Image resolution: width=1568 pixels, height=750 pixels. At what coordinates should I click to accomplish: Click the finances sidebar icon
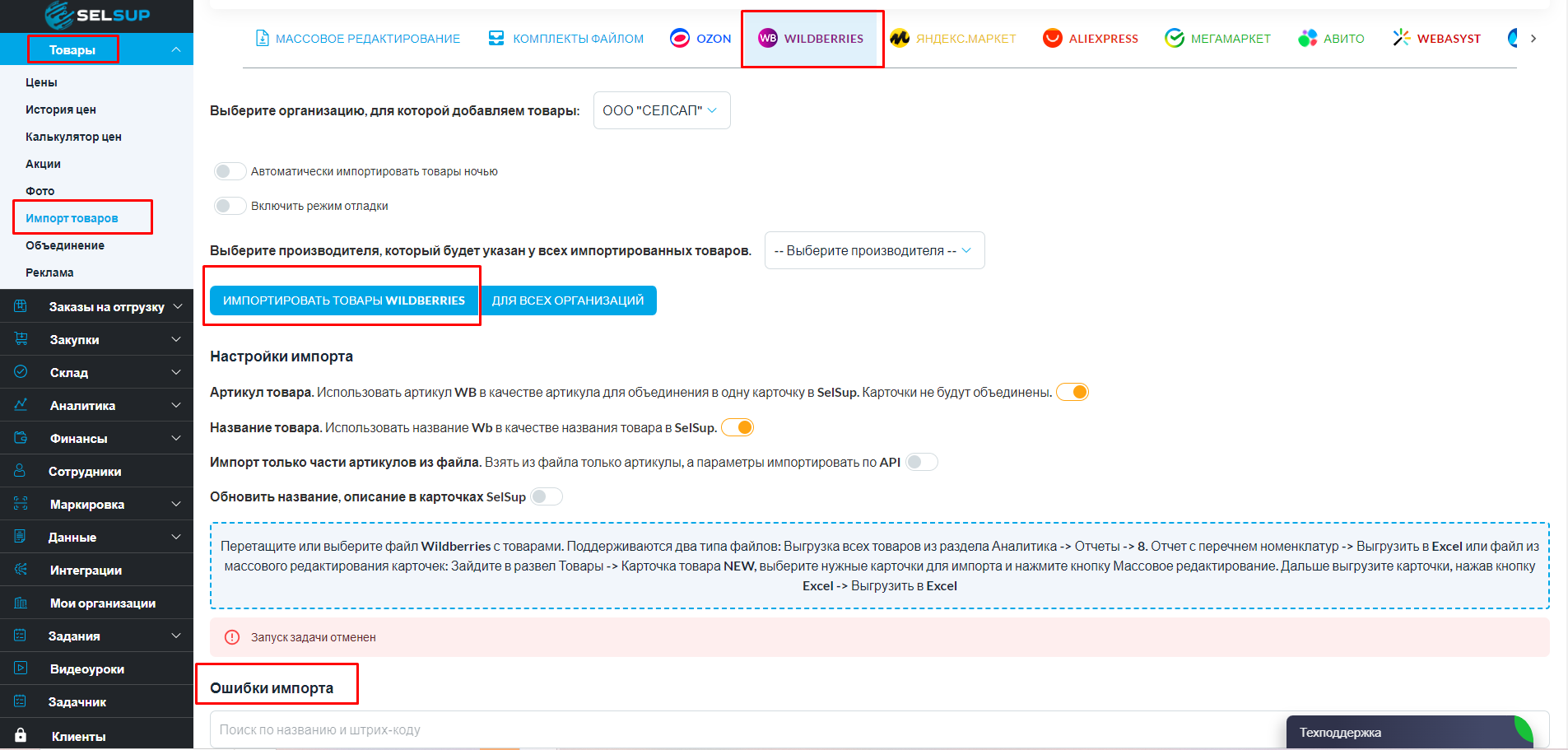[21, 438]
